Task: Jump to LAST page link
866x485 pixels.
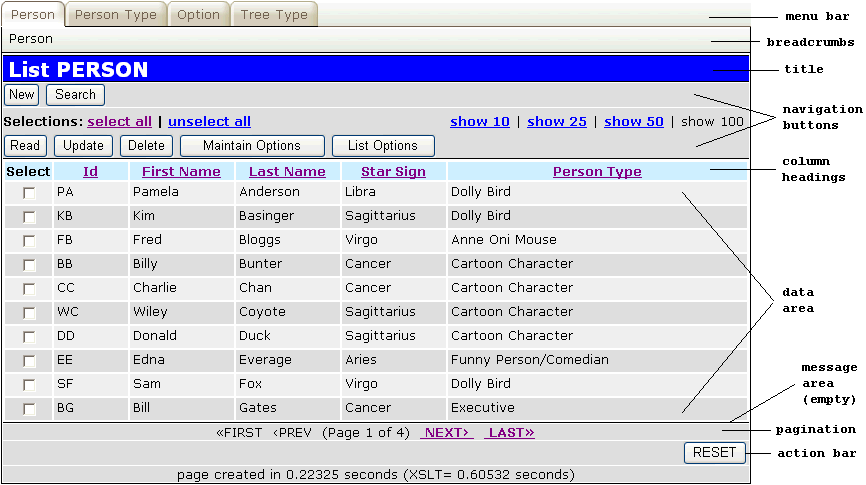Action: pyautogui.click(x=510, y=433)
